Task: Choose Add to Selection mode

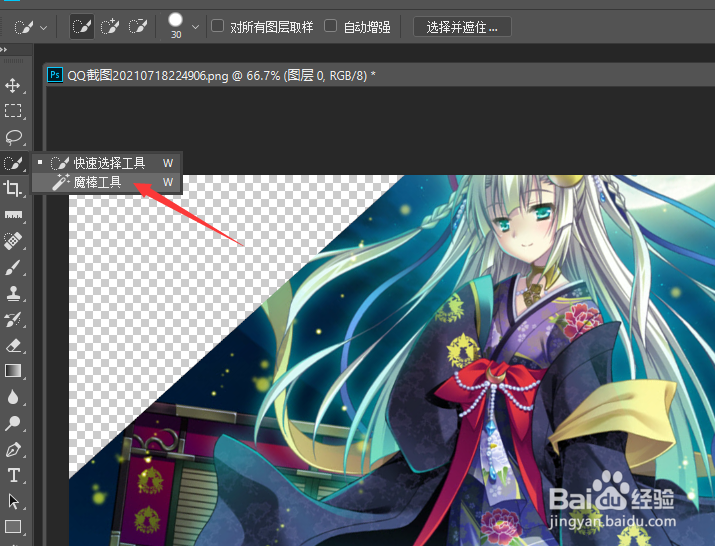Action: coord(110,26)
